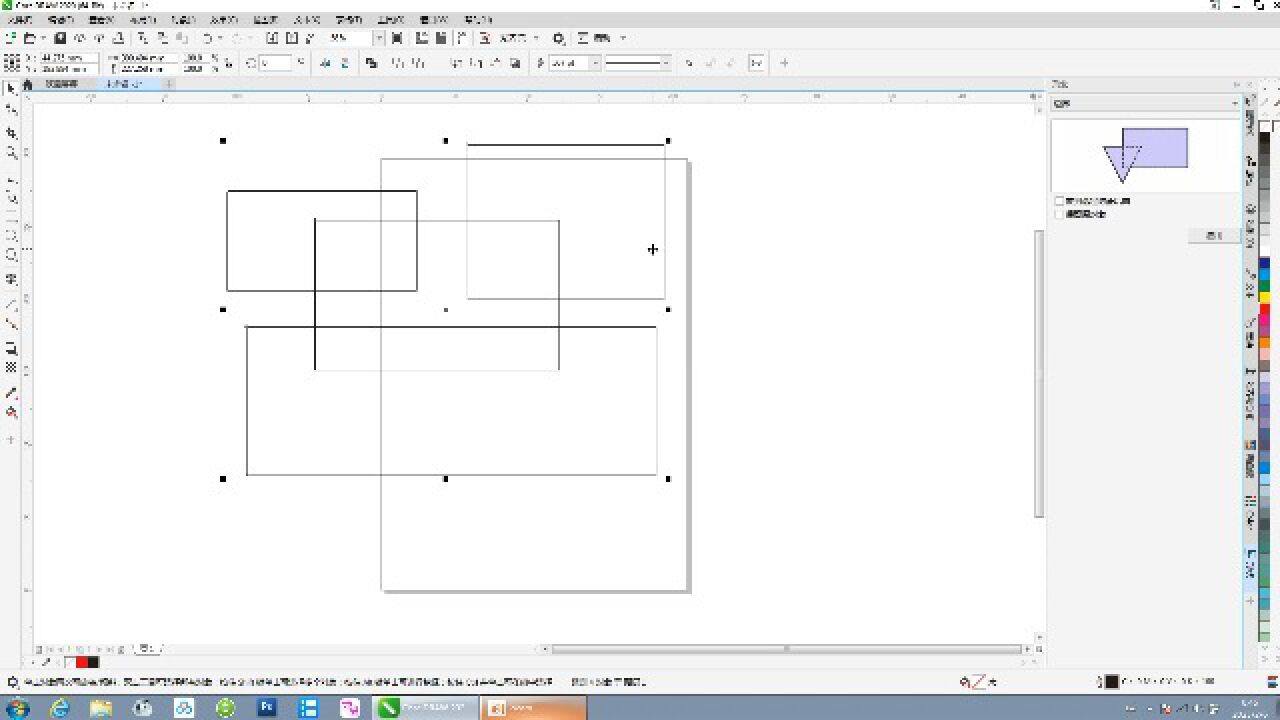Open the zoom level dropdown in toolbar
This screenshot has width=1280, height=720.
tap(379, 38)
